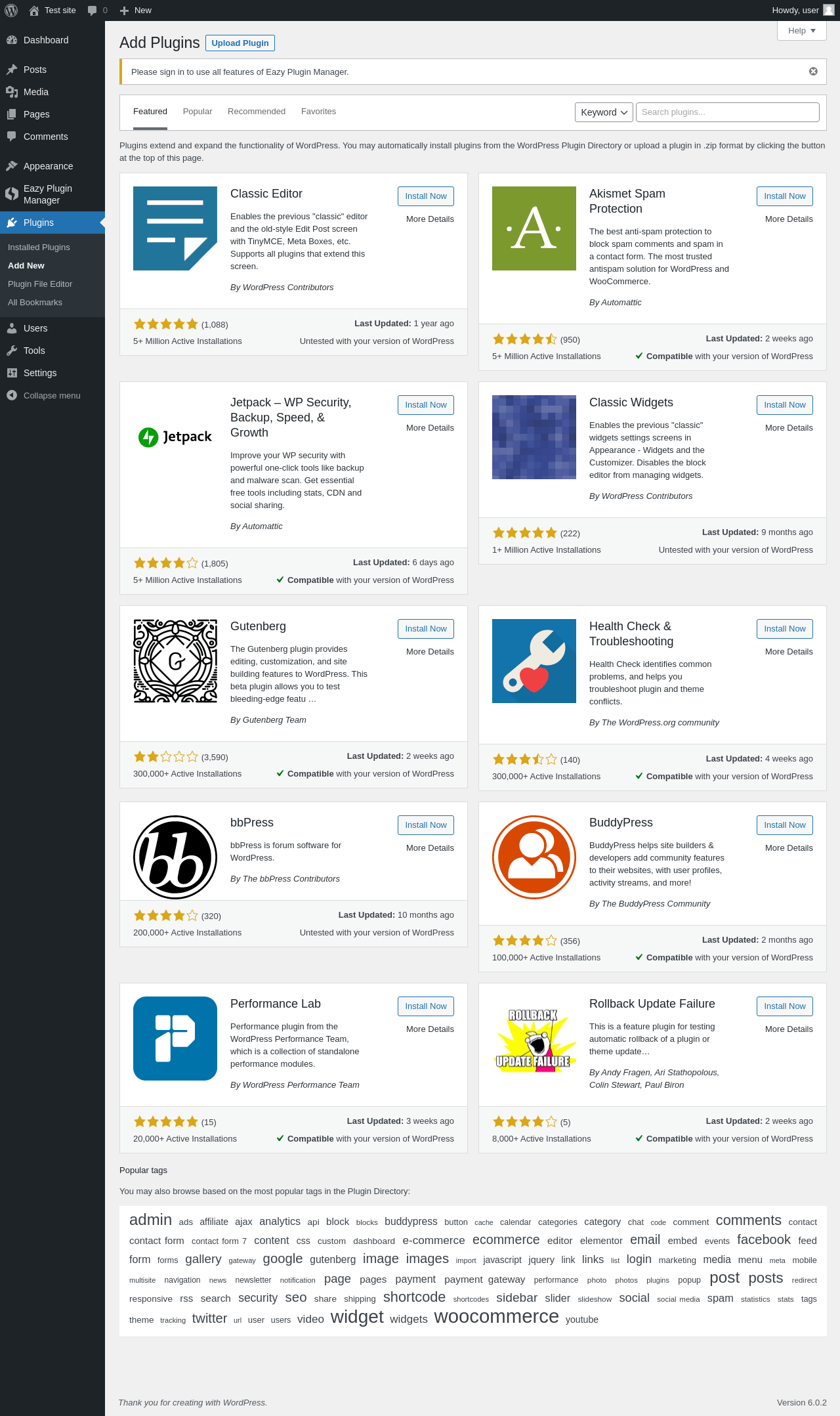Switch to the Favorites tab

[318, 112]
